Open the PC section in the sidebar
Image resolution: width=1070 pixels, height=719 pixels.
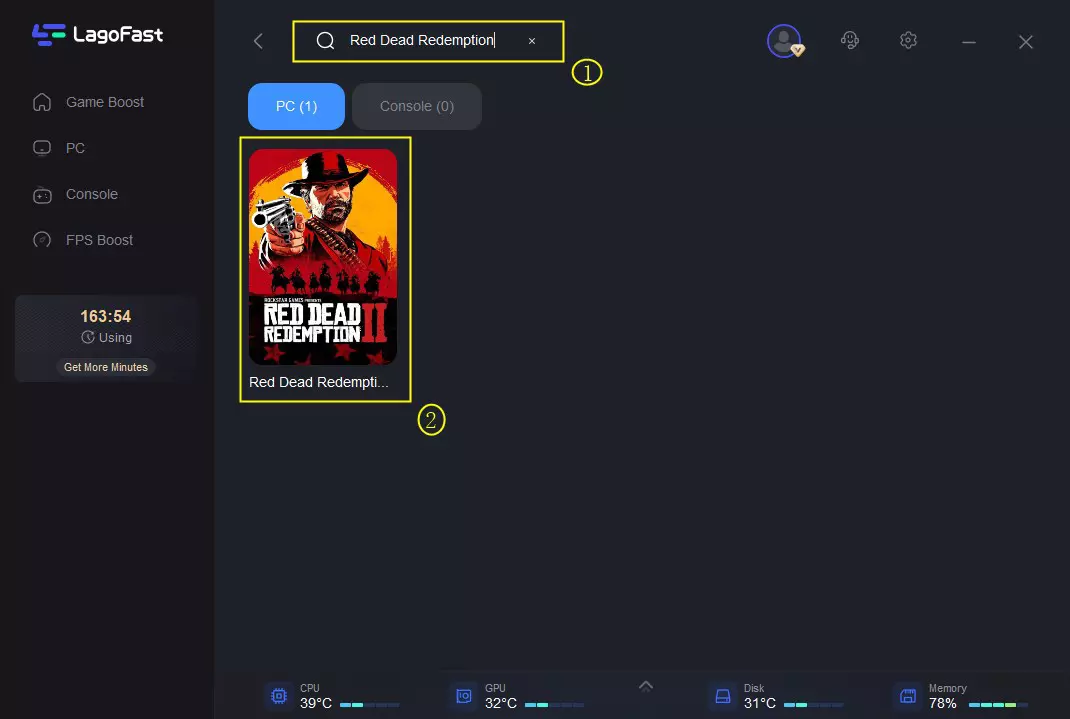pos(59,148)
